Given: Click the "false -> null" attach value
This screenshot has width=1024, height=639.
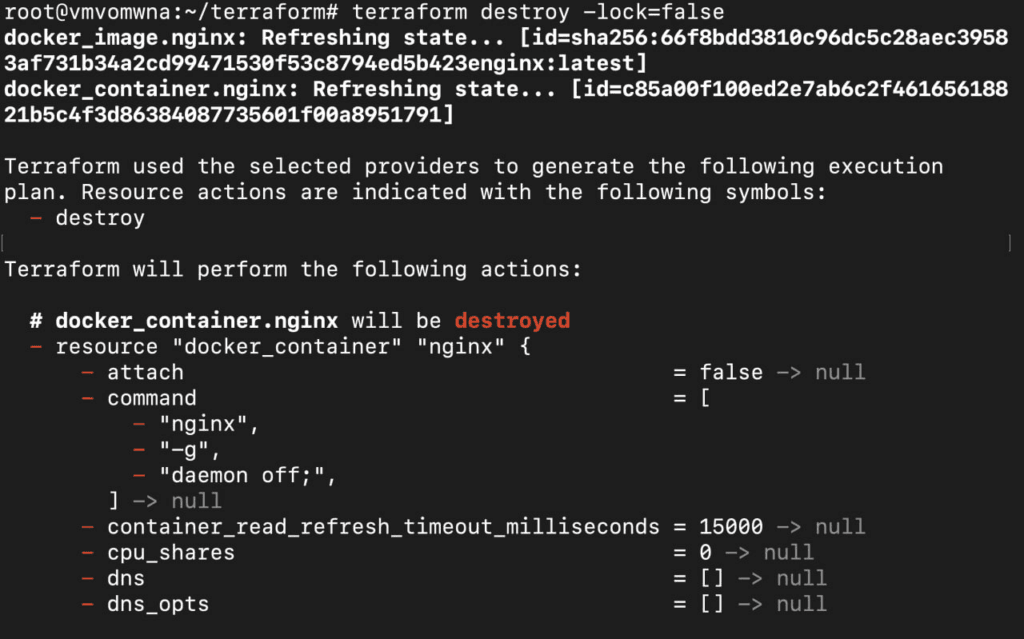Looking at the screenshot, I should tap(768, 373).
